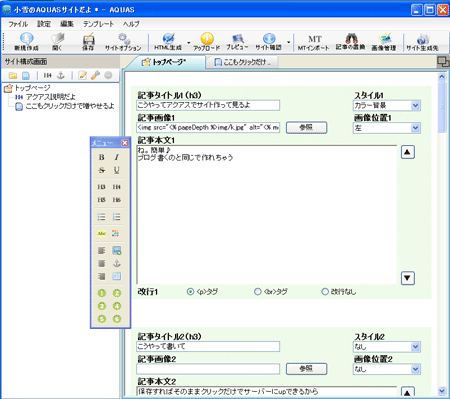The width and height of the screenshot is (450, 399).
Task: Click green number 6 icon in palette
Action: pyautogui.click(x=117, y=319)
